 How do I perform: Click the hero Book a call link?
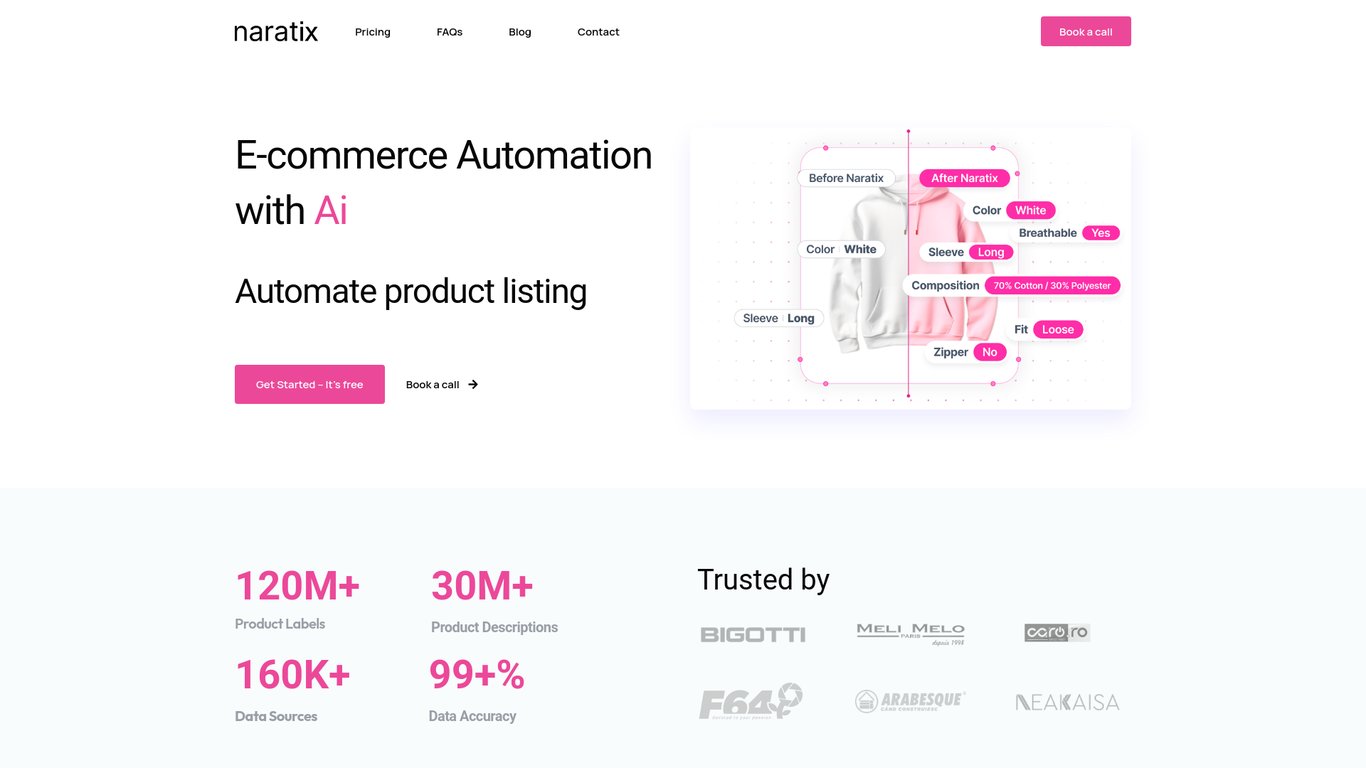tap(442, 384)
